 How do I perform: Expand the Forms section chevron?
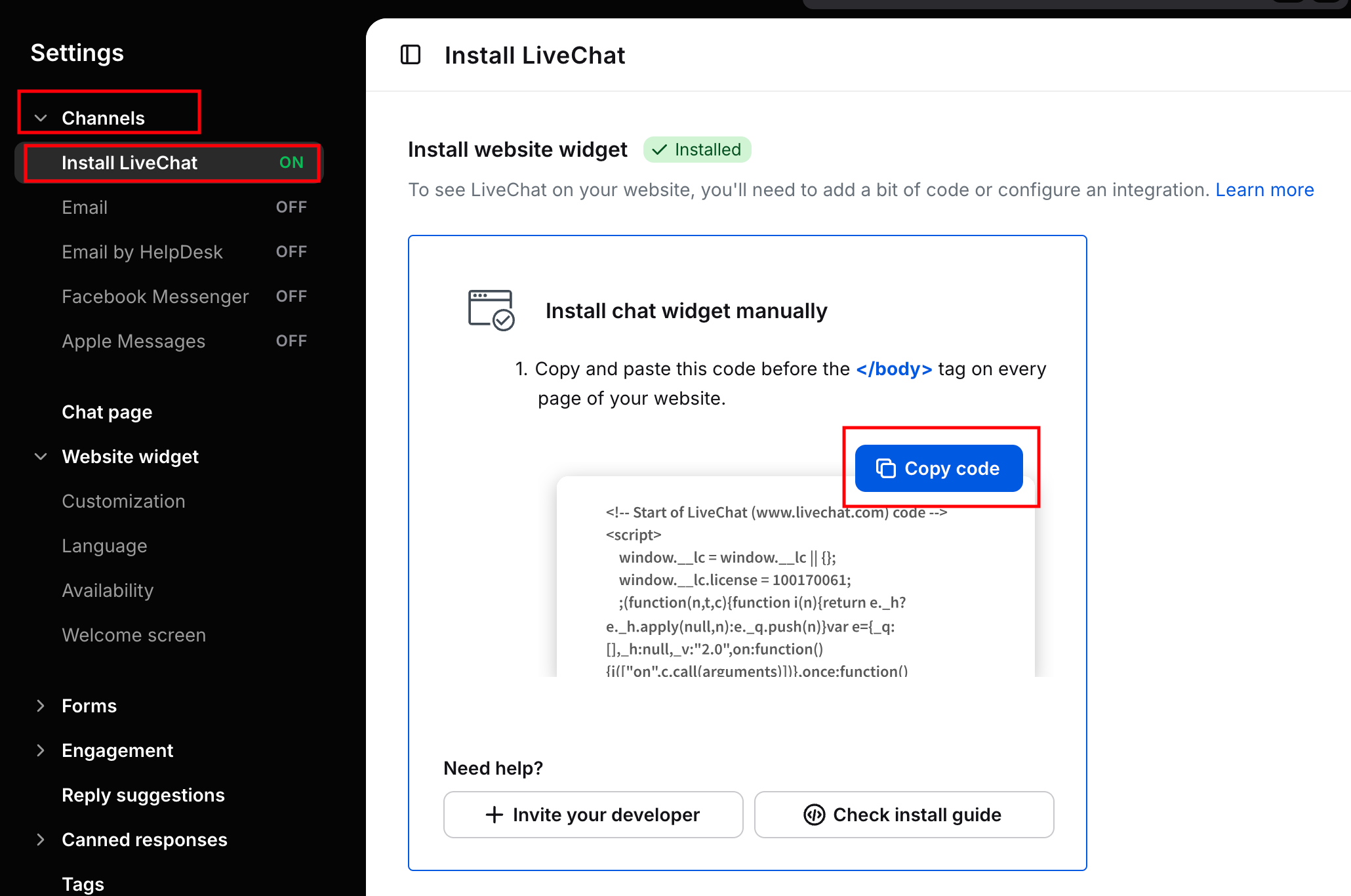coord(41,706)
